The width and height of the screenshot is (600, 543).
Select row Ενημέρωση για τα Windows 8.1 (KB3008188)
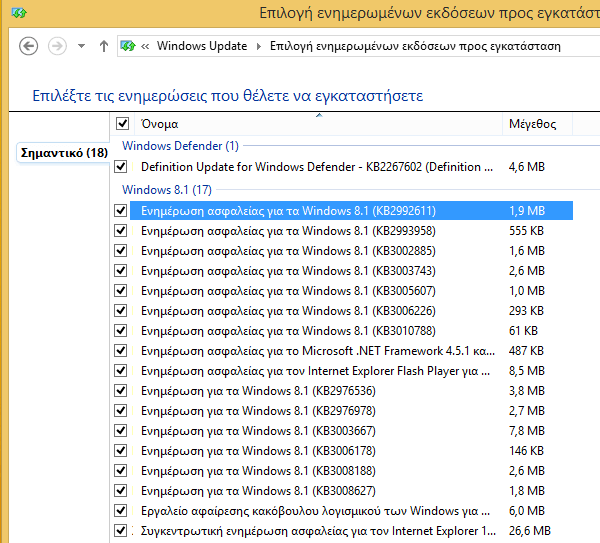[x=351, y=471]
